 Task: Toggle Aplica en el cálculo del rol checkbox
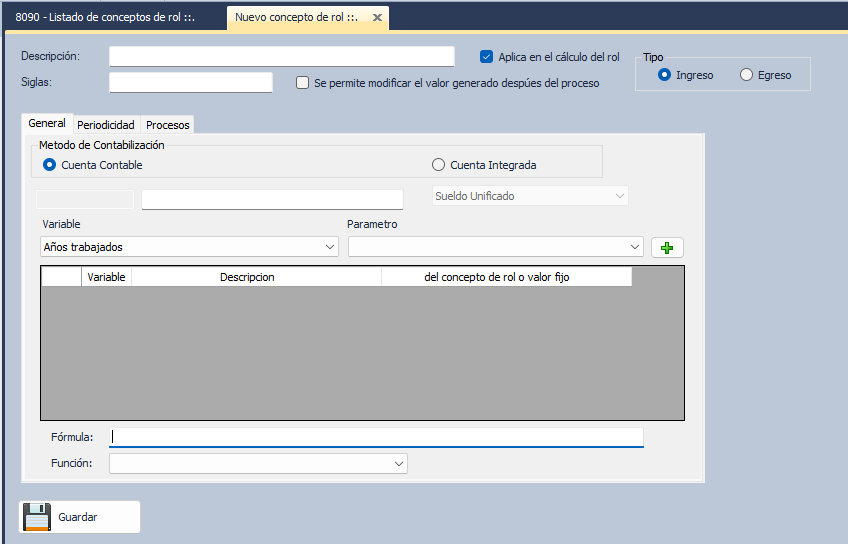pos(487,57)
